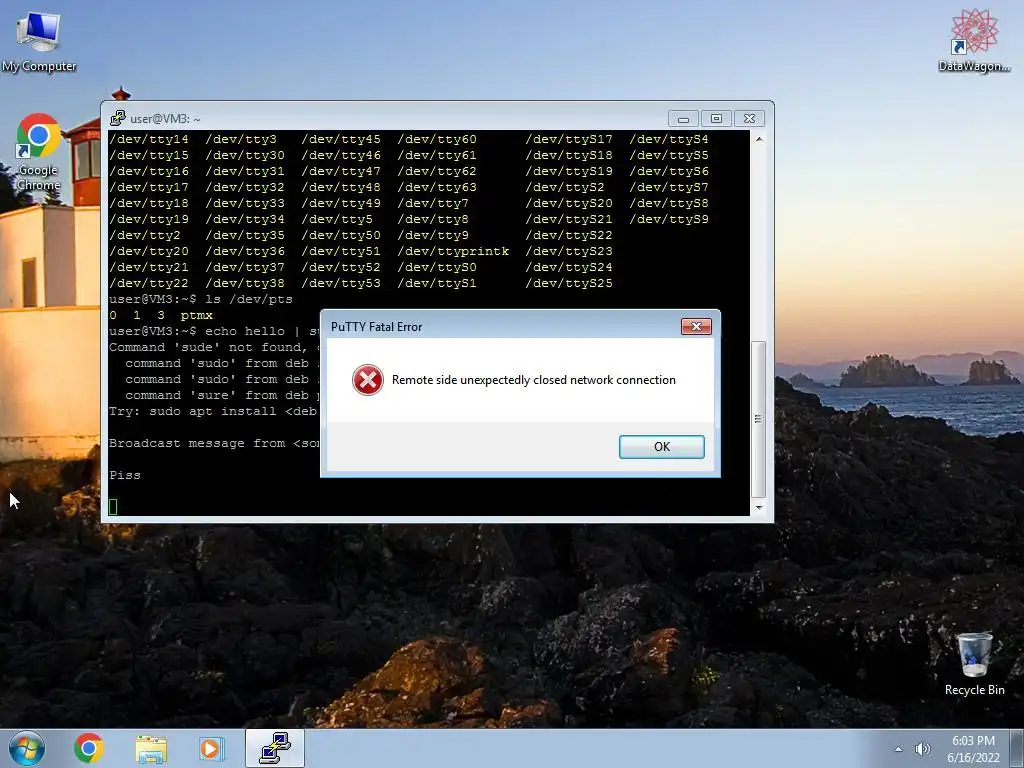
Task: Click the volume speaker tray icon
Action: coord(922,749)
